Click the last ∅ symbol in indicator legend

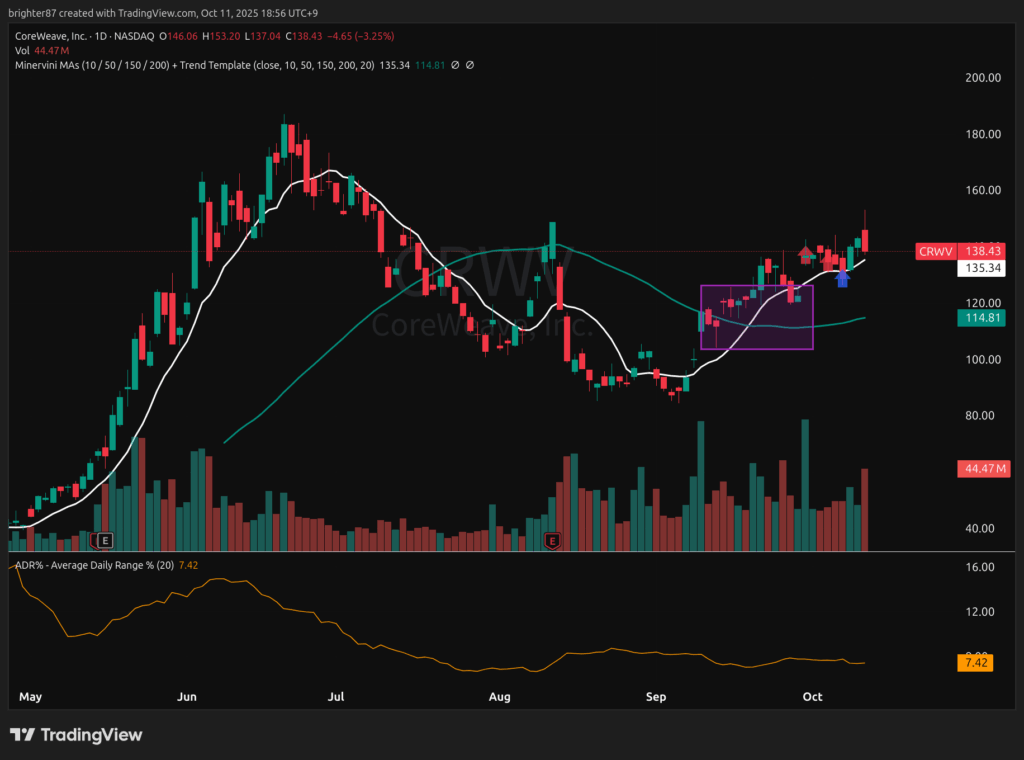click(470, 65)
